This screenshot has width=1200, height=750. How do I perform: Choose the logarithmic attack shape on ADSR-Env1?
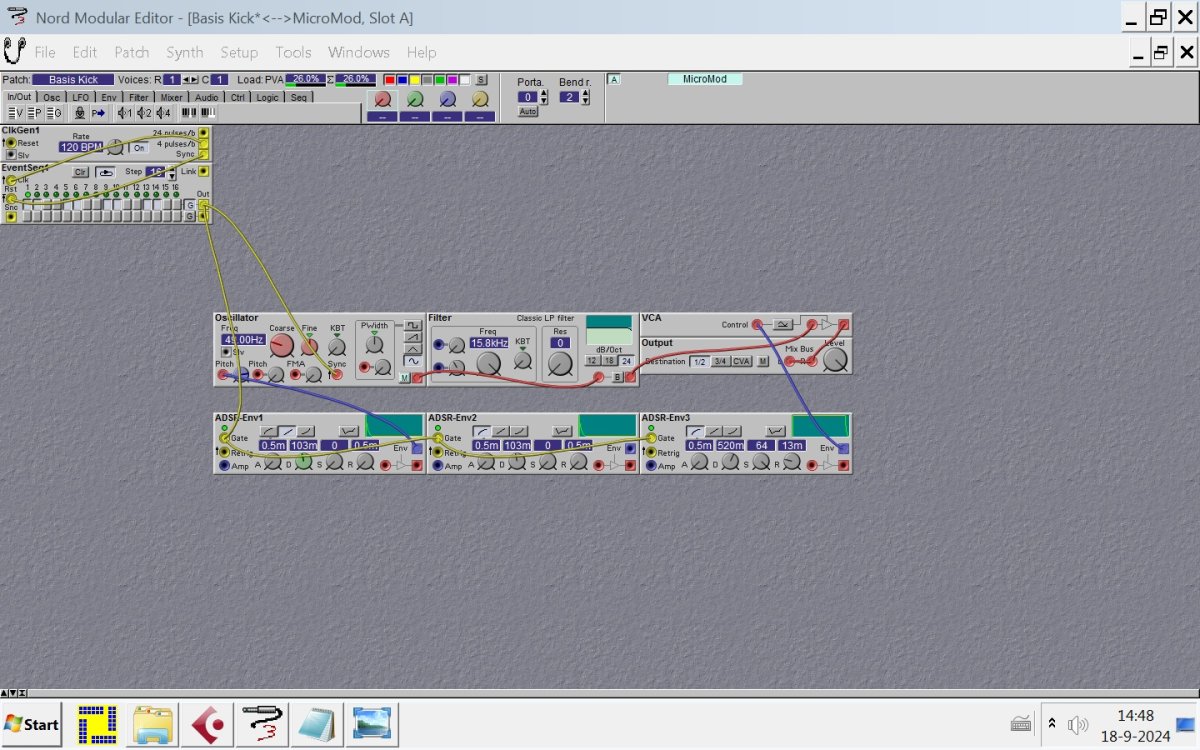(x=268, y=431)
